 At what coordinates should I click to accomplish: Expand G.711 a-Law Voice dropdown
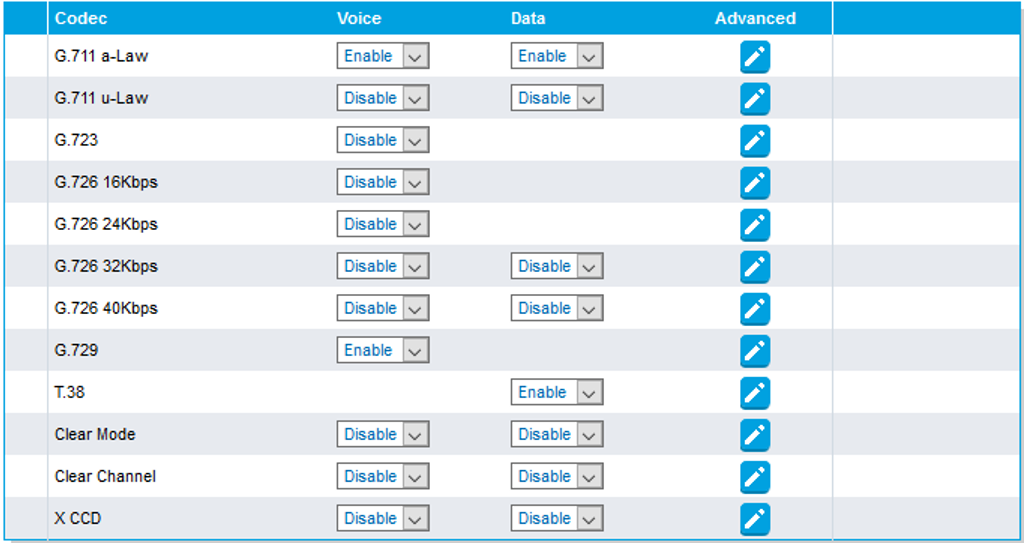point(383,57)
